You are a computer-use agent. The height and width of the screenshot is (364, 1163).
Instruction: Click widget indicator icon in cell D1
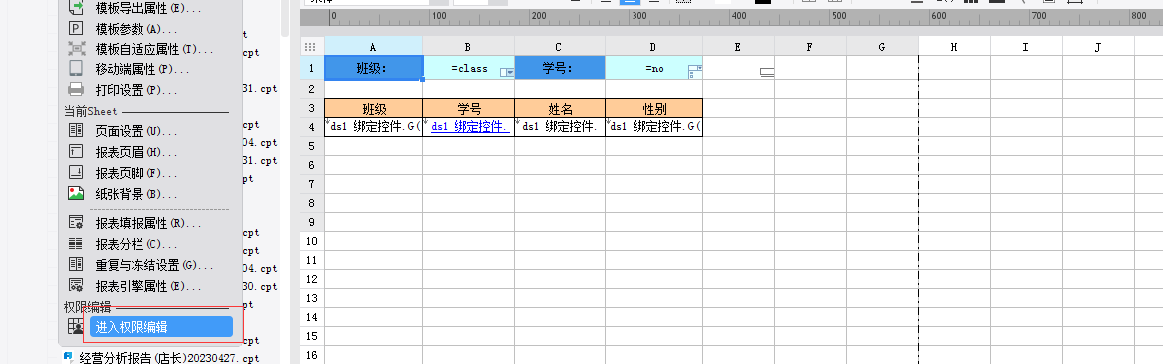(695, 71)
